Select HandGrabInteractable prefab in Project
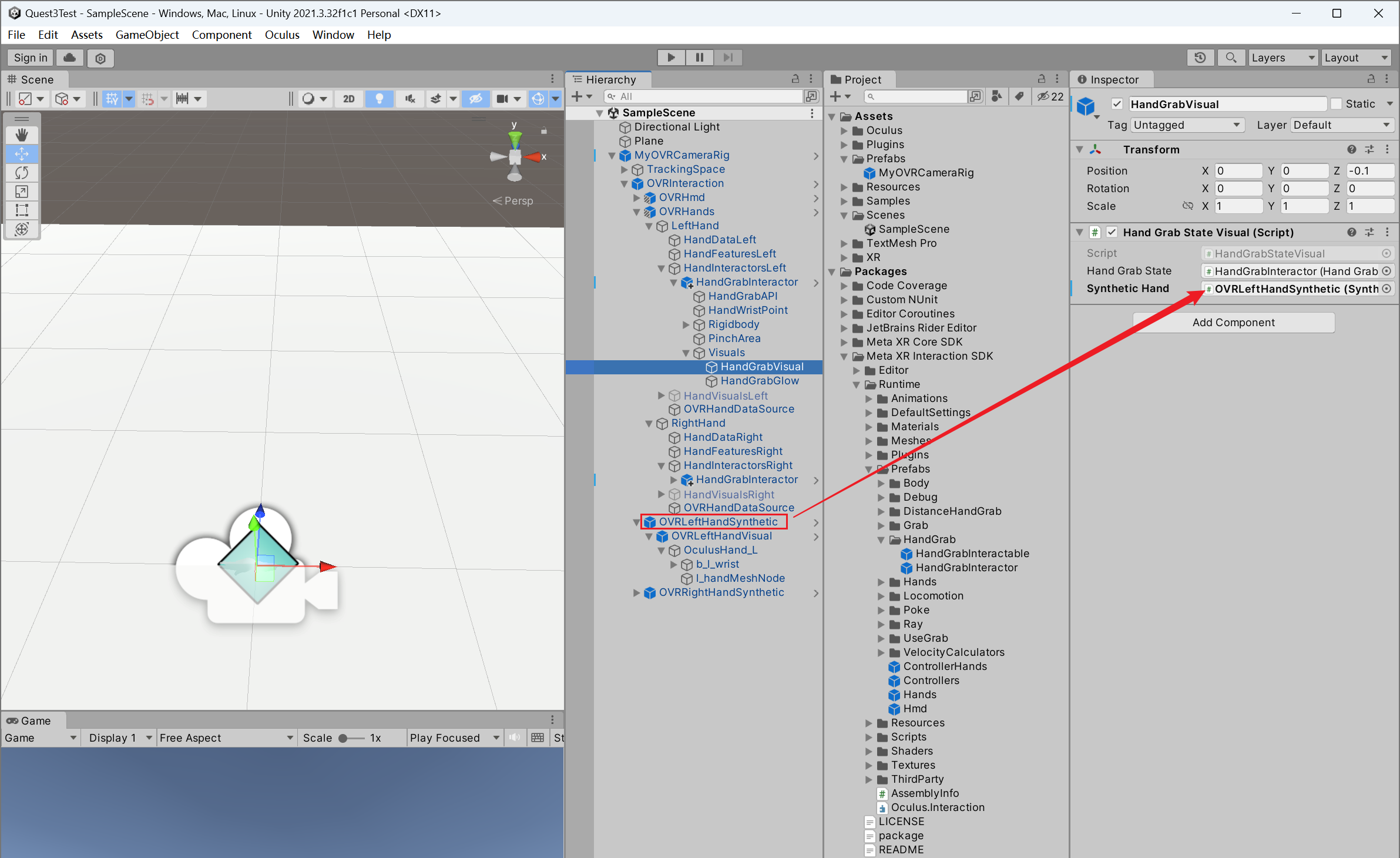Image resolution: width=1400 pixels, height=858 pixels. [x=972, y=554]
